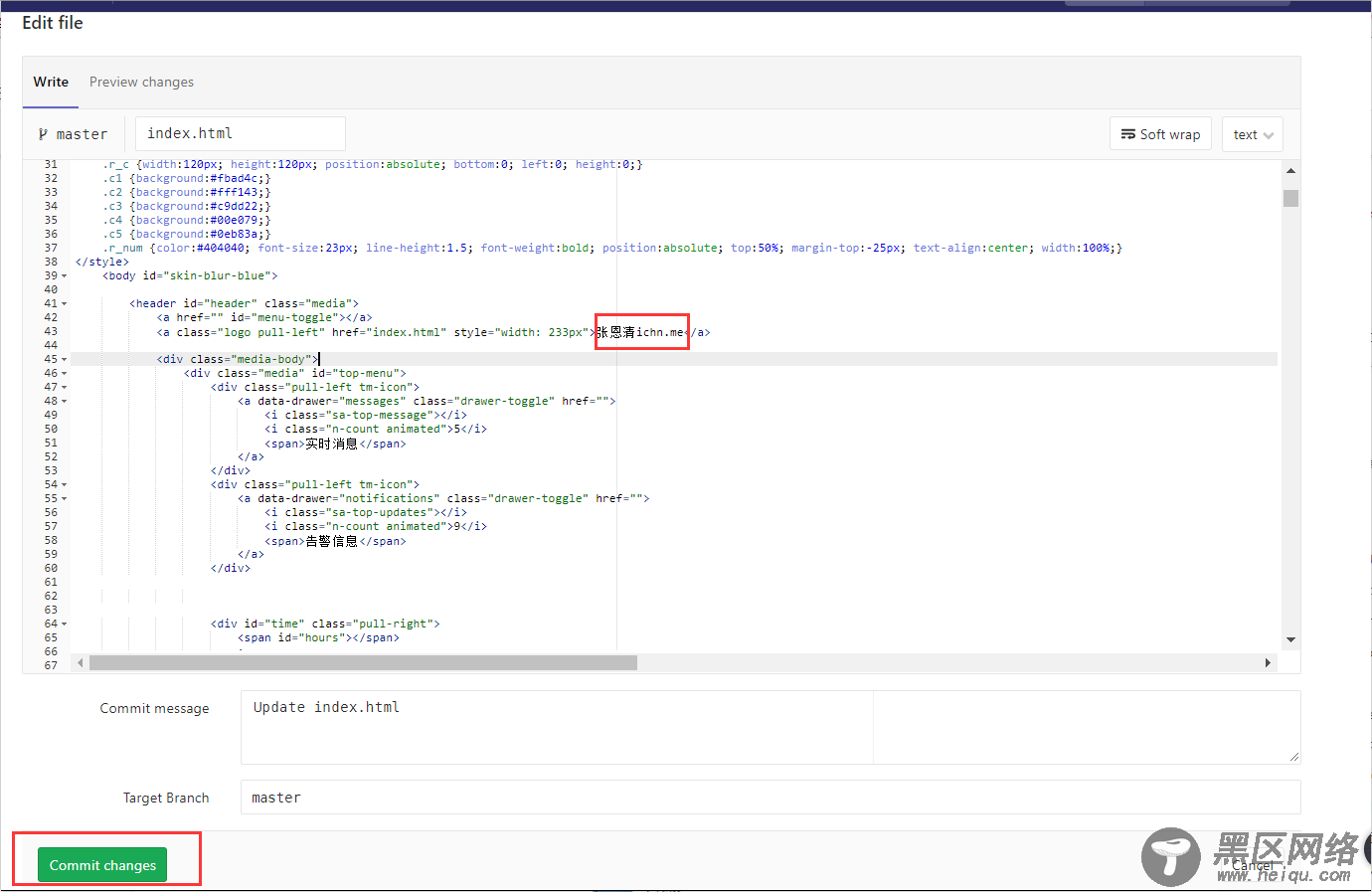This screenshot has height=892, width=1372.
Task: Click the '.c1 {background:#fbad4c;}' line
Action: [187, 179]
